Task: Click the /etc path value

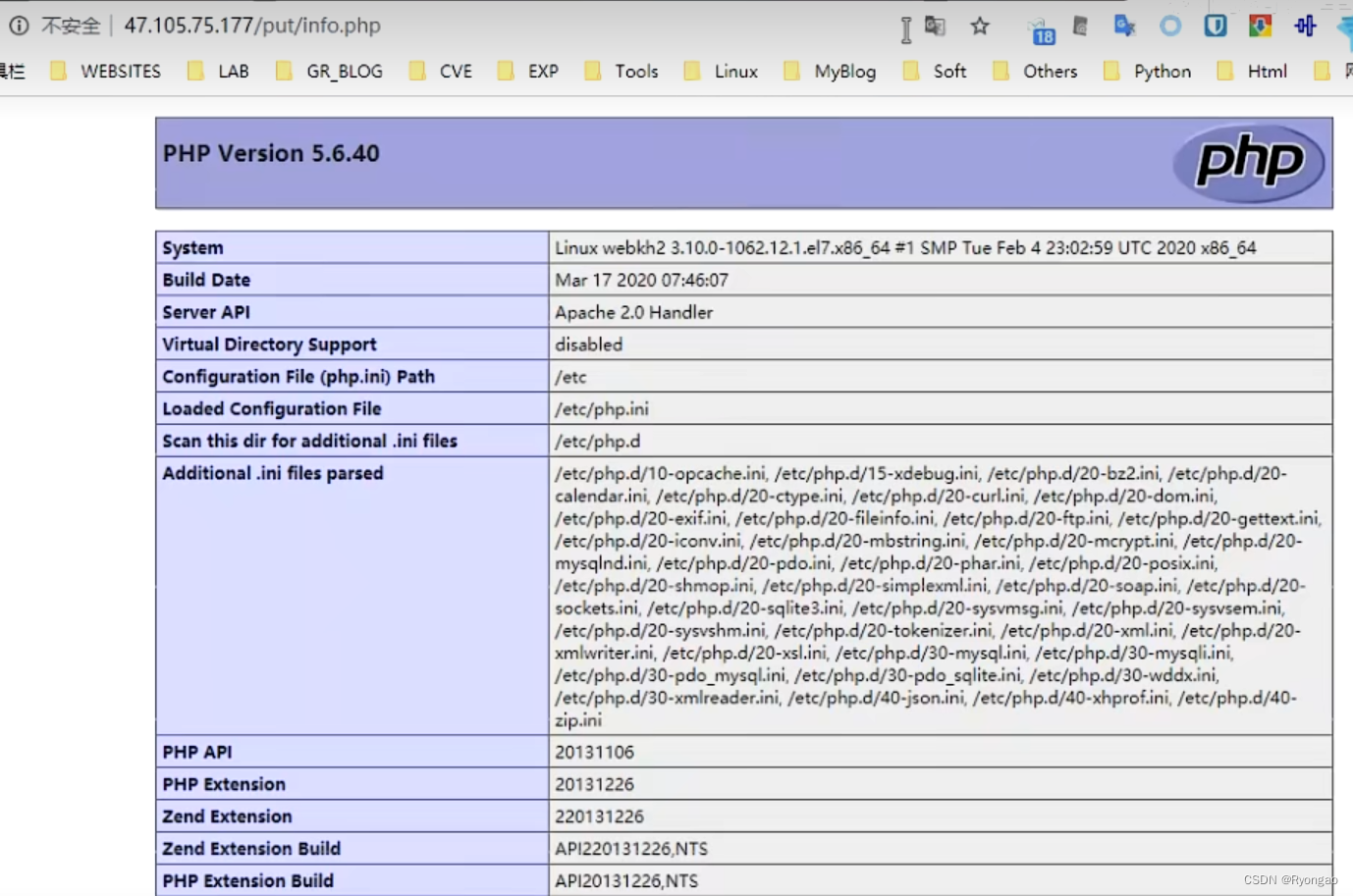Action: [570, 377]
